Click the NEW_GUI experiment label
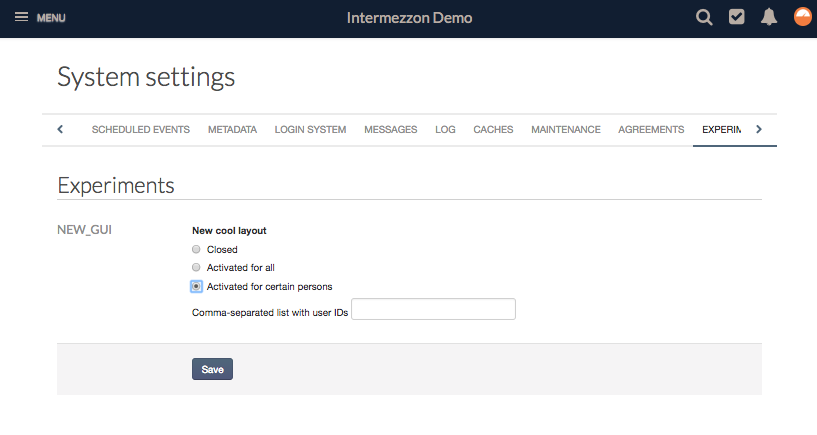Viewport: 817px width, 435px height. click(x=84, y=230)
